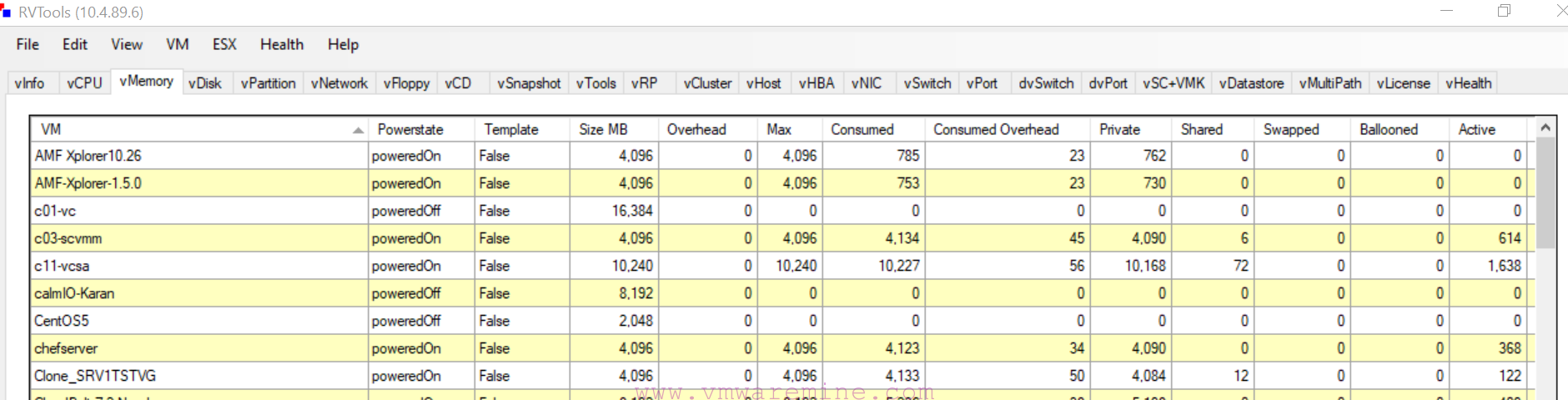The height and width of the screenshot is (400, 1568).
Task: Switch to the vSwitch tab
Action: point(927,83)
